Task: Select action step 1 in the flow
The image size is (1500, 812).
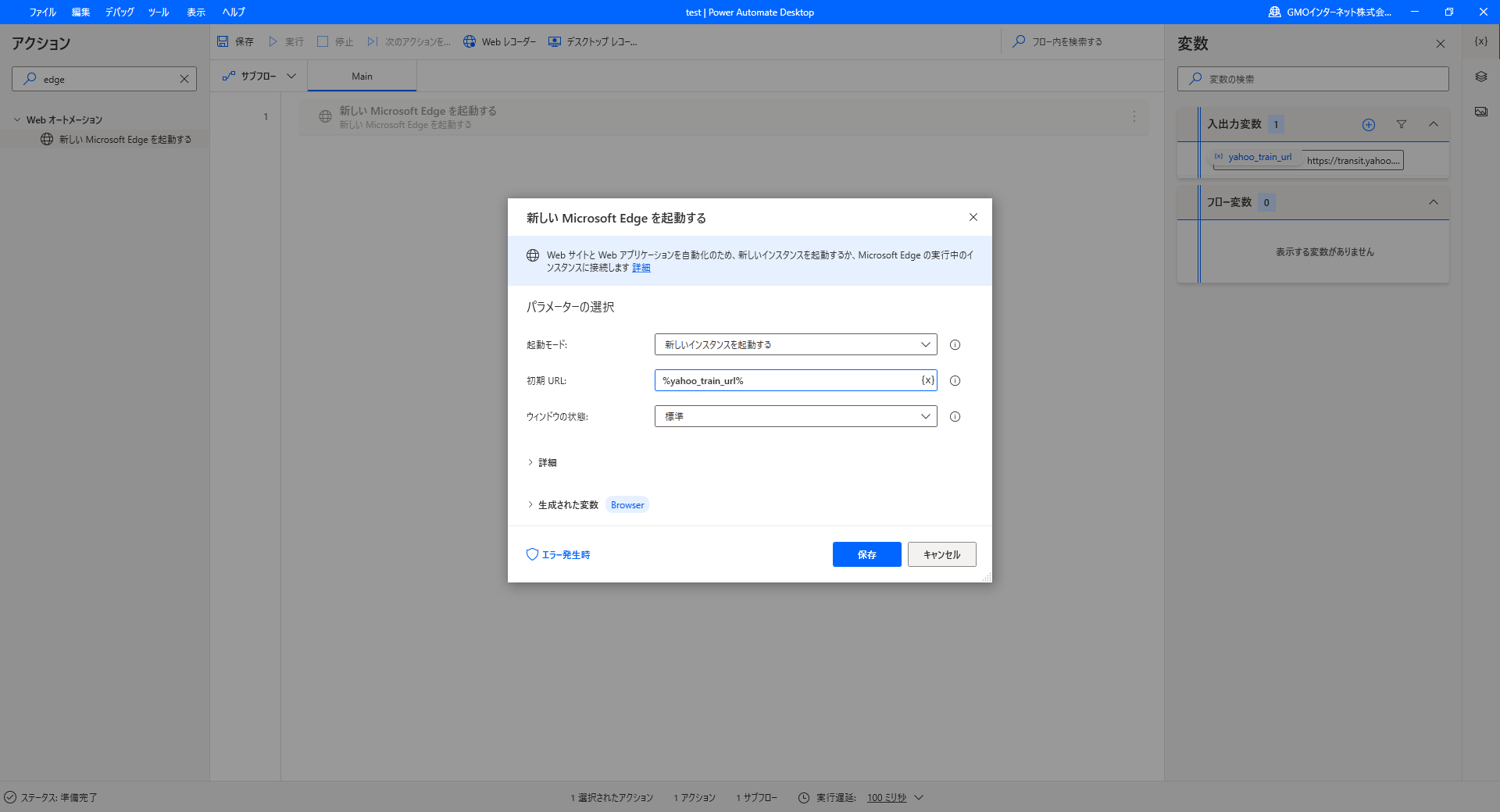Action: pos(723,117)
